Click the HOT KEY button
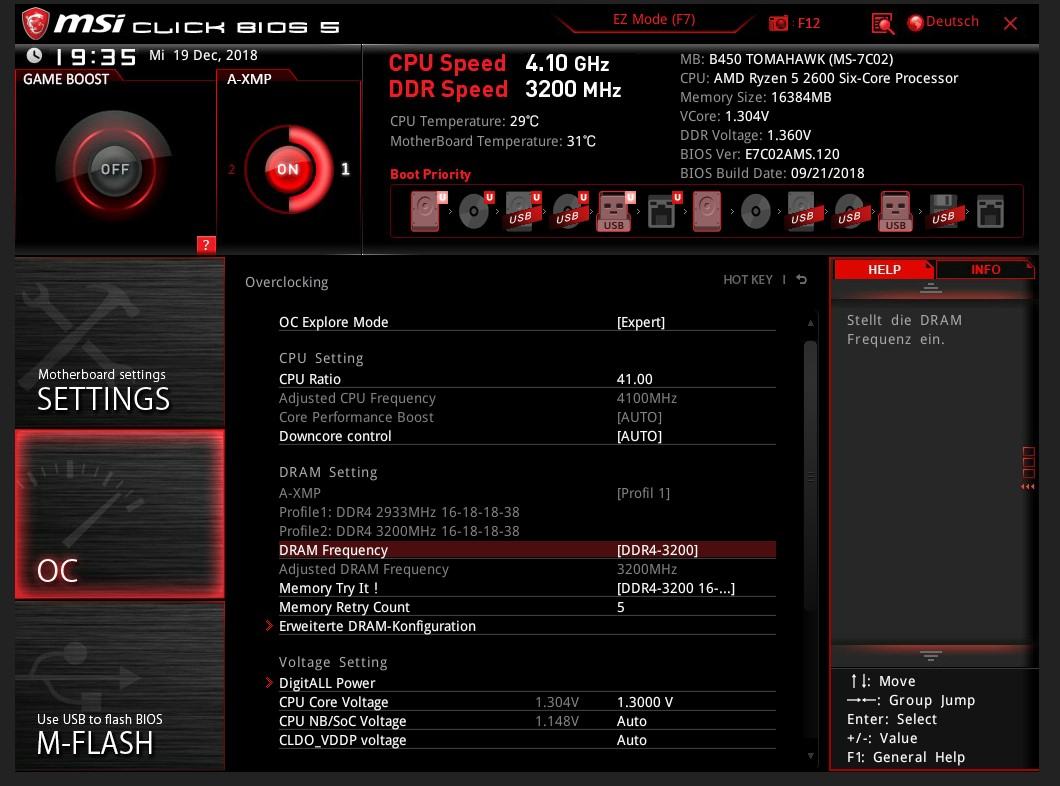1060x786 pixels. tap(748, 280)
